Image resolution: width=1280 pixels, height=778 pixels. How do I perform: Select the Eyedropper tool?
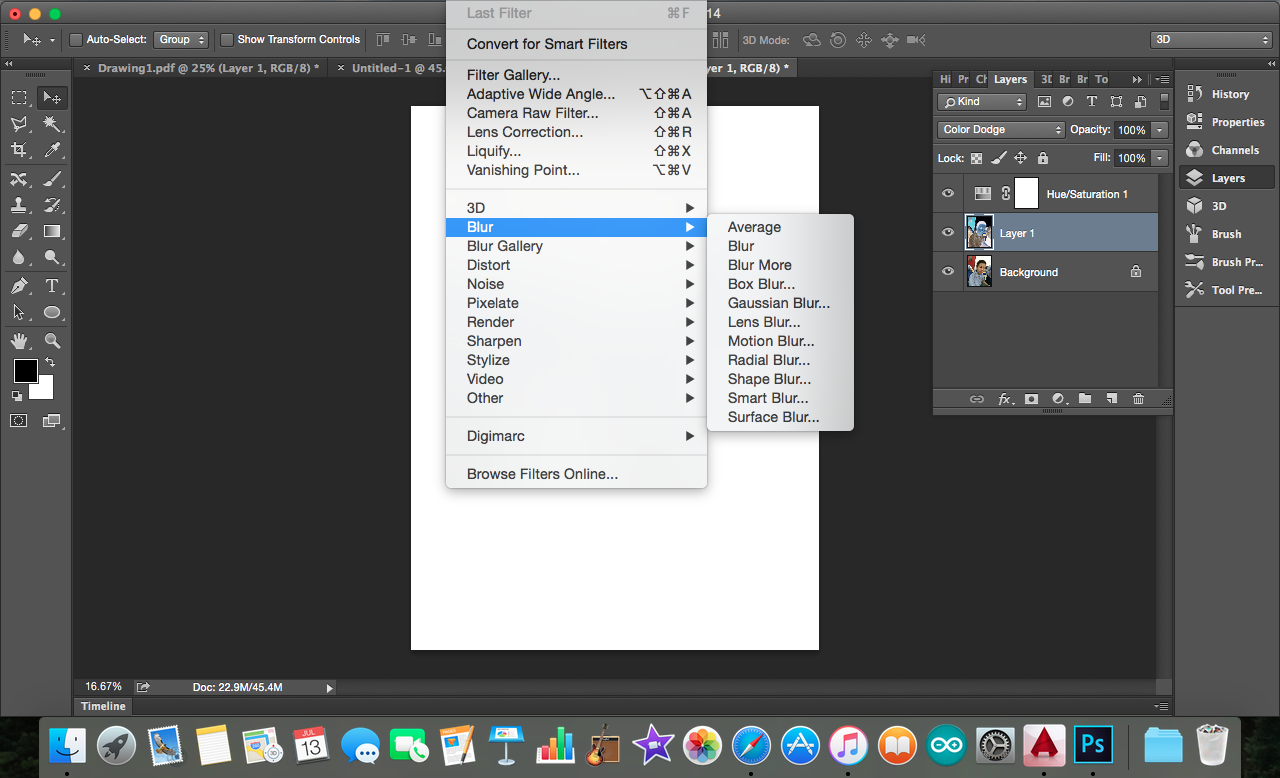pos(52,150)
